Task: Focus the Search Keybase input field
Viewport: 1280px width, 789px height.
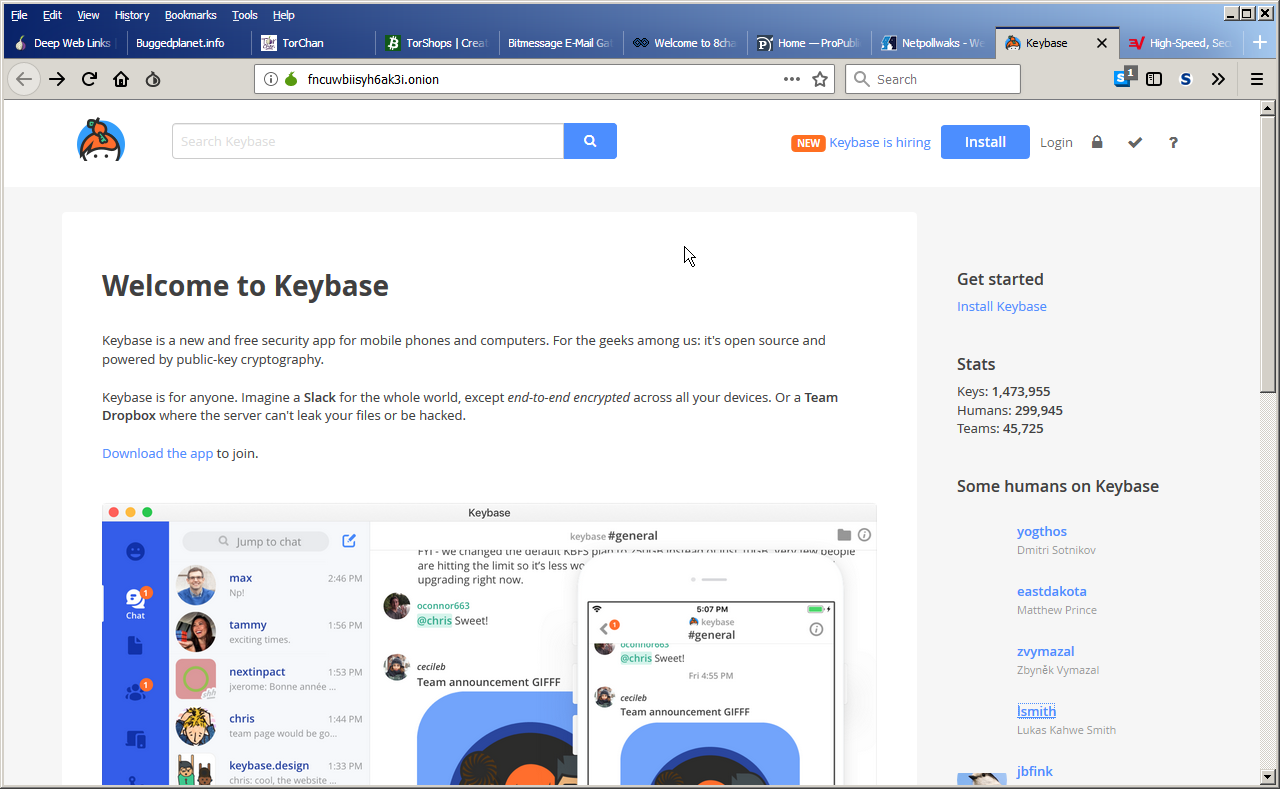Action: click(368, 141)
